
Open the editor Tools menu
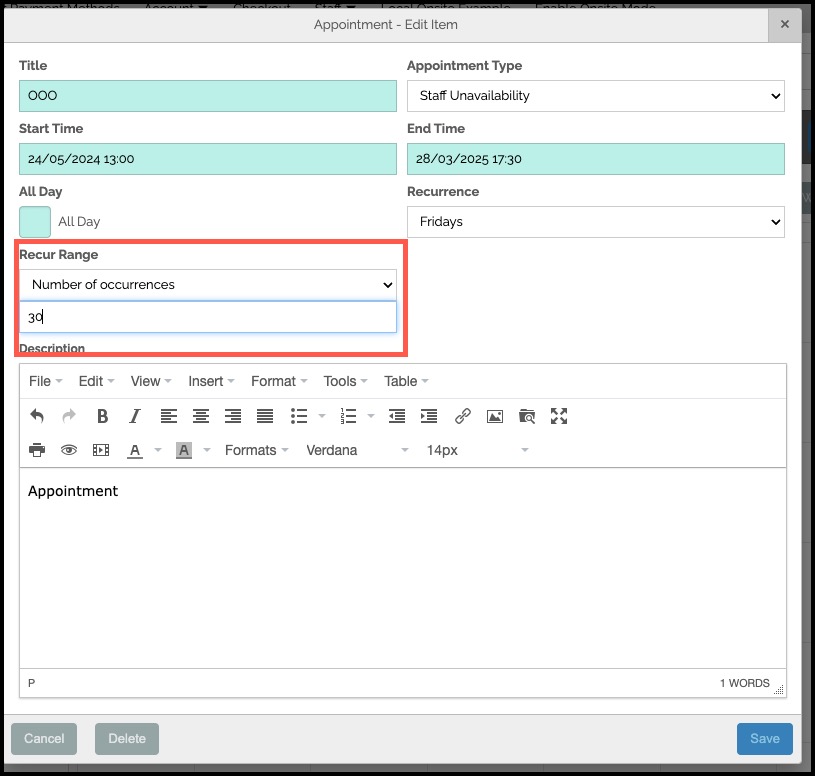tap(345, 381)
